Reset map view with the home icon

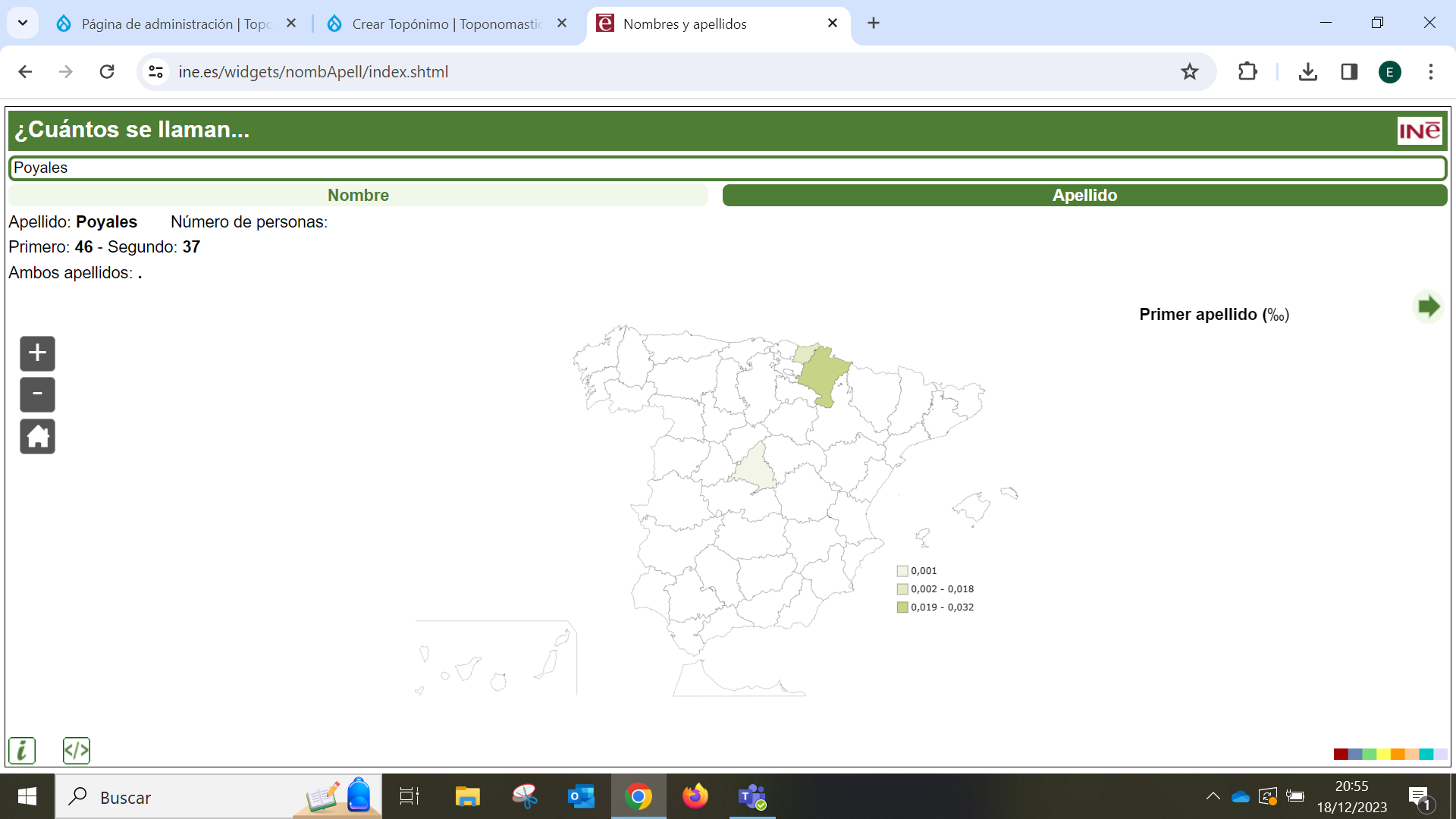37,436
